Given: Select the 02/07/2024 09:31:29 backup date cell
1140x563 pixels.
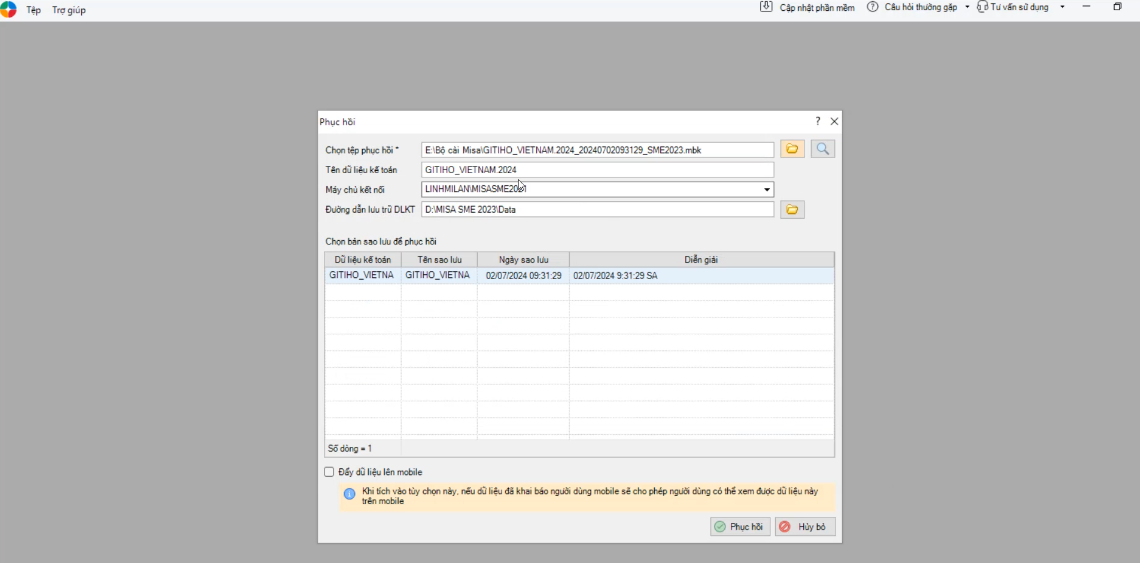Looking at the screenshot, I should pyautogui.click(x=523, y=276).
